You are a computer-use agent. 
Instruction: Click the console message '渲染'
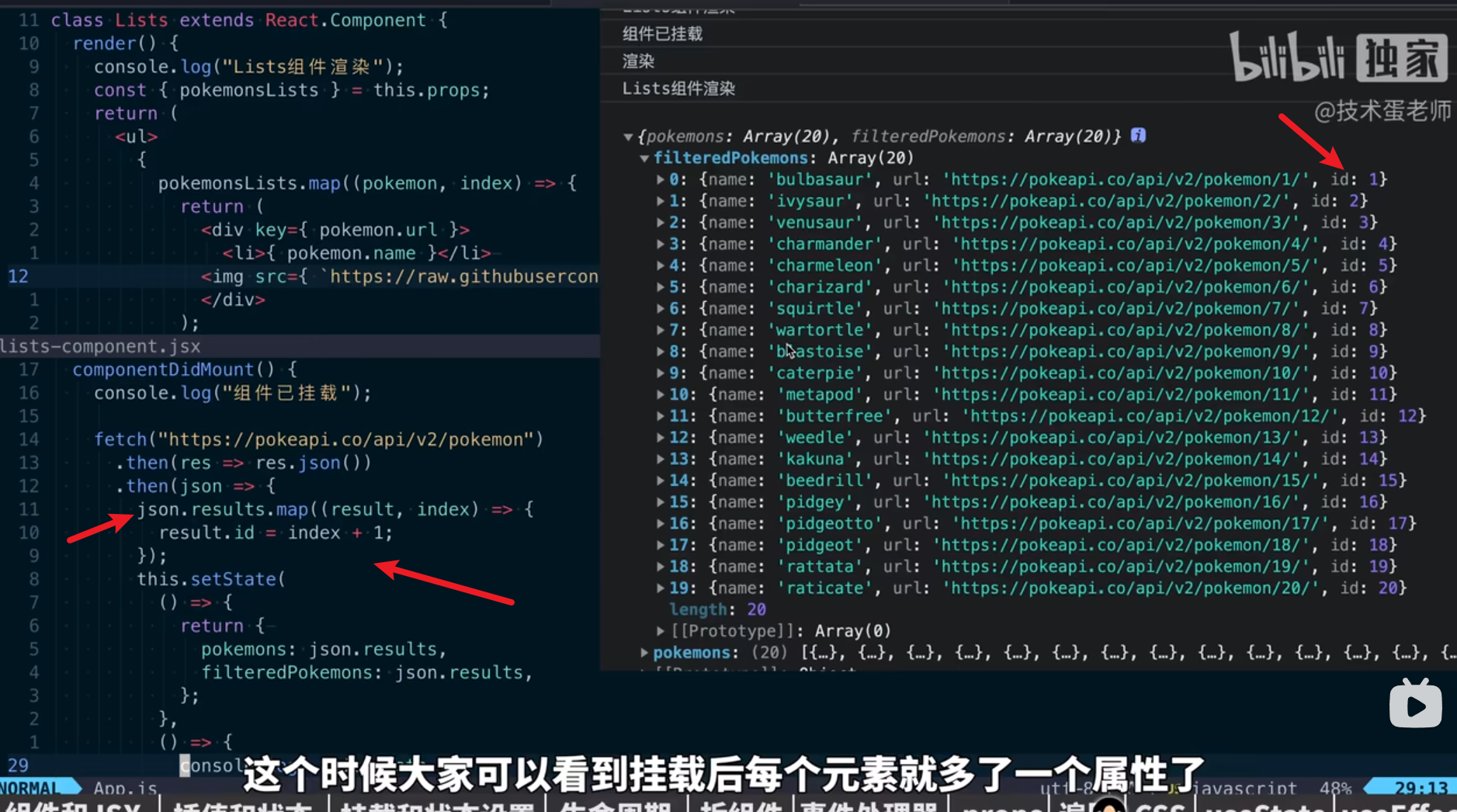click(x=638, y=61)
